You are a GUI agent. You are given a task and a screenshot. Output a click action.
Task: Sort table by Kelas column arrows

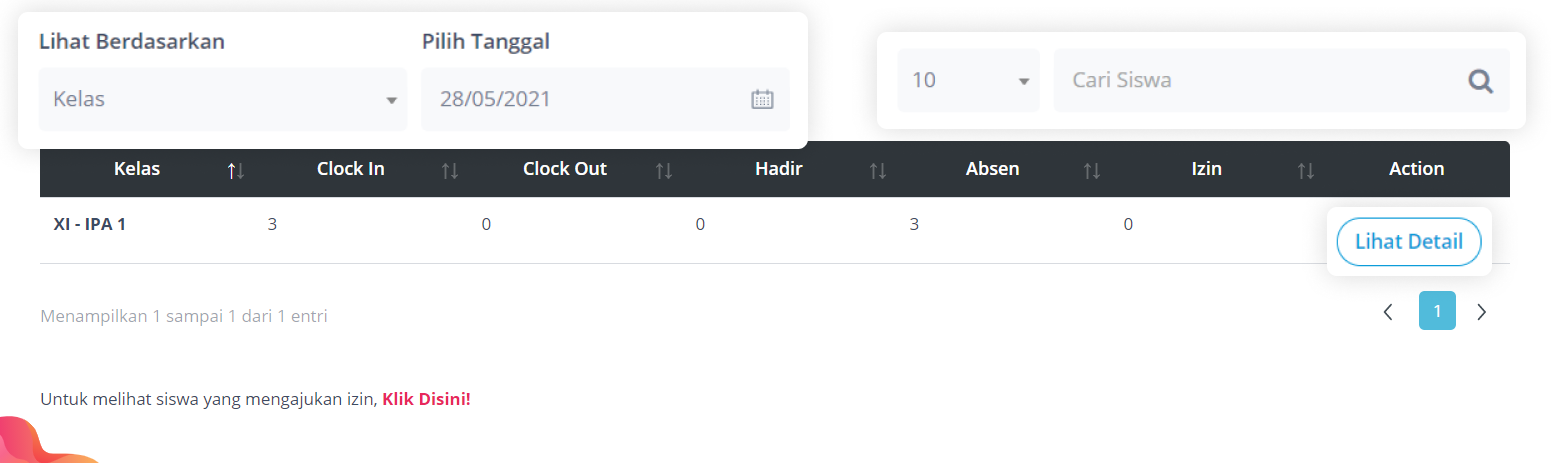click(235, 171)
